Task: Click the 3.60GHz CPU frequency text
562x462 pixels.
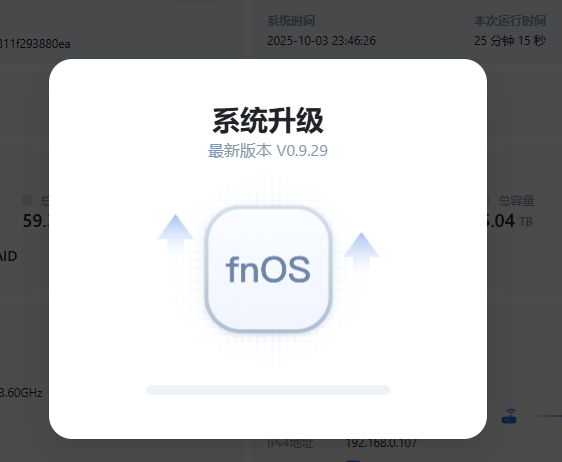Action: point(21,393)
